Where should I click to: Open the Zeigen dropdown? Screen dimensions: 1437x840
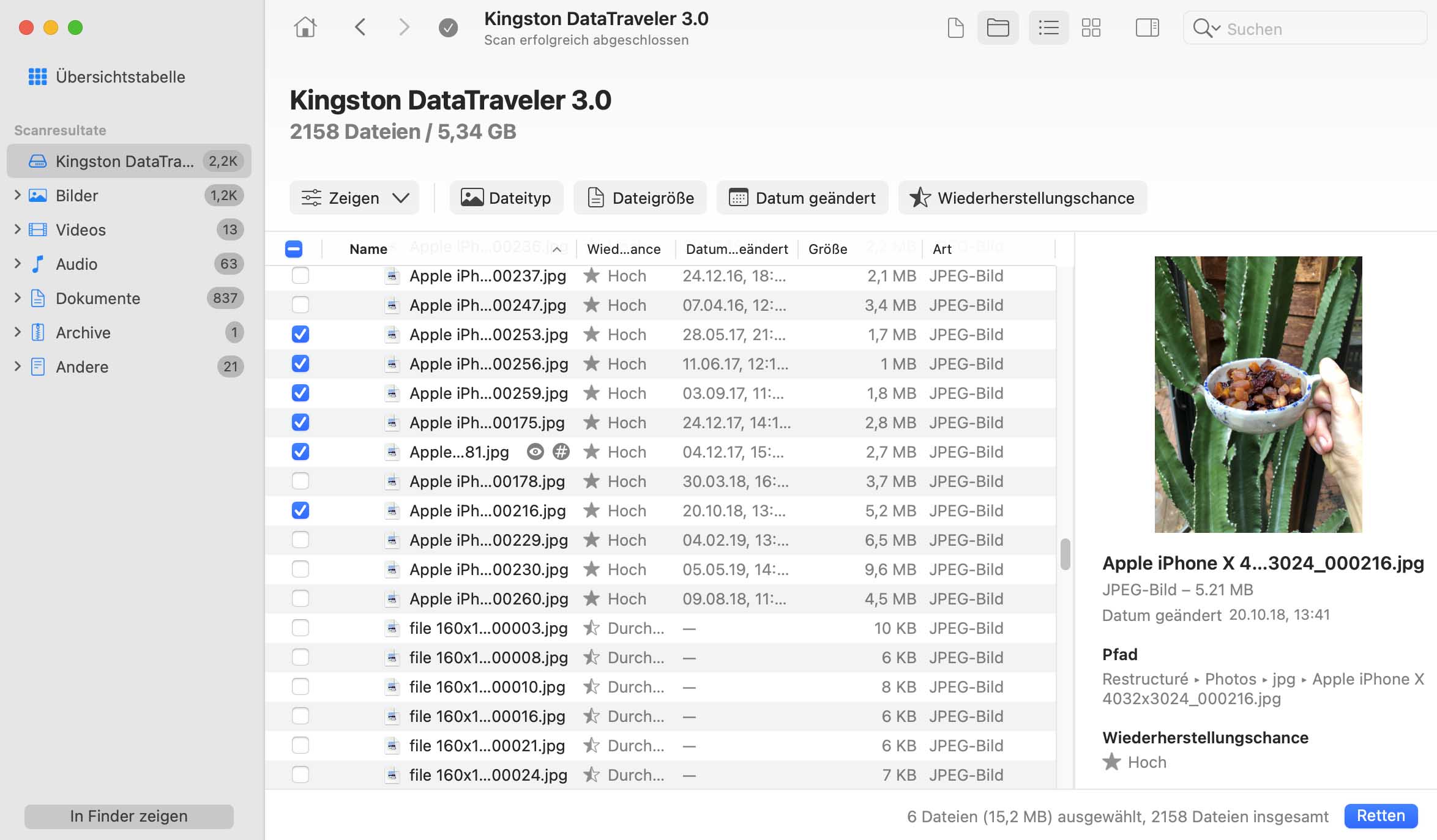(354, 198)
